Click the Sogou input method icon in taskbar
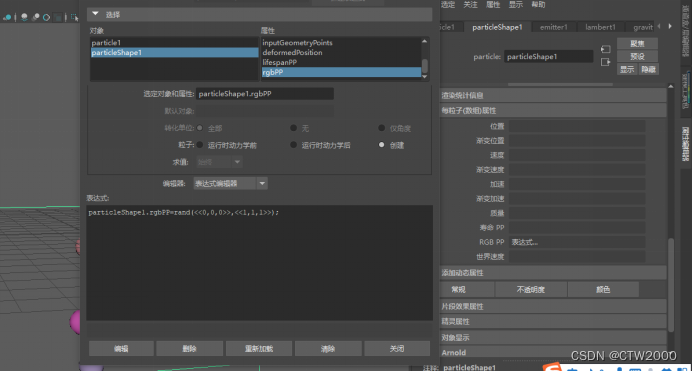Viewport: 693px width, 371px height. click(552, 367)
